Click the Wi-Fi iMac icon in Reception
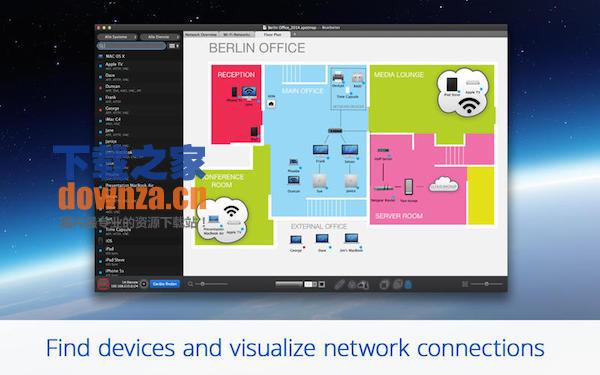This screenshot has height=375, width=600. pyautogui.click(x=249, y=93)
